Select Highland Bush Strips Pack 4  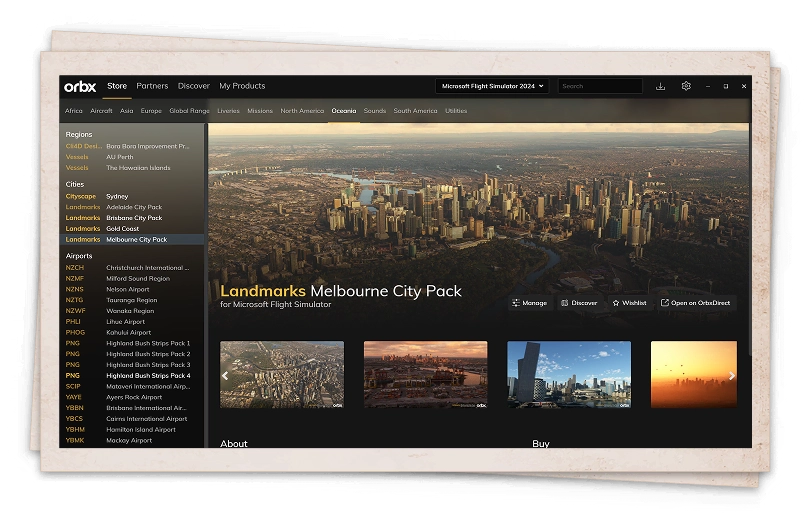point(147,375)
